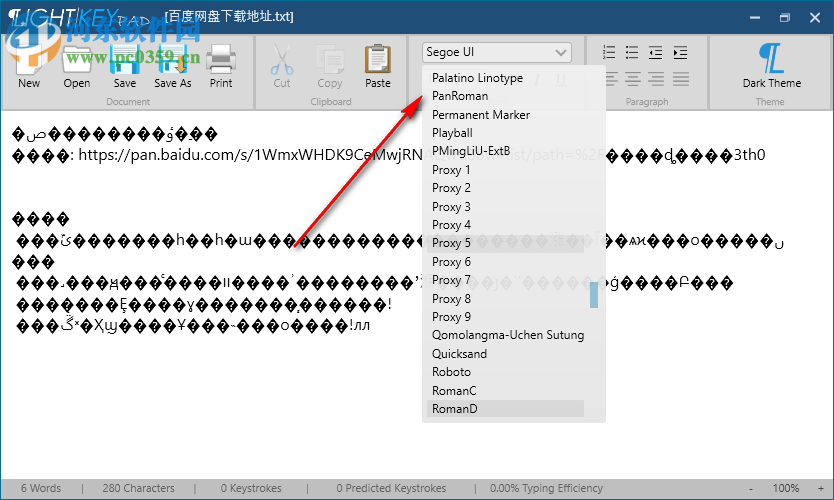Align text left
This screenshot has width=834, height=500.
tap(610, 79)
